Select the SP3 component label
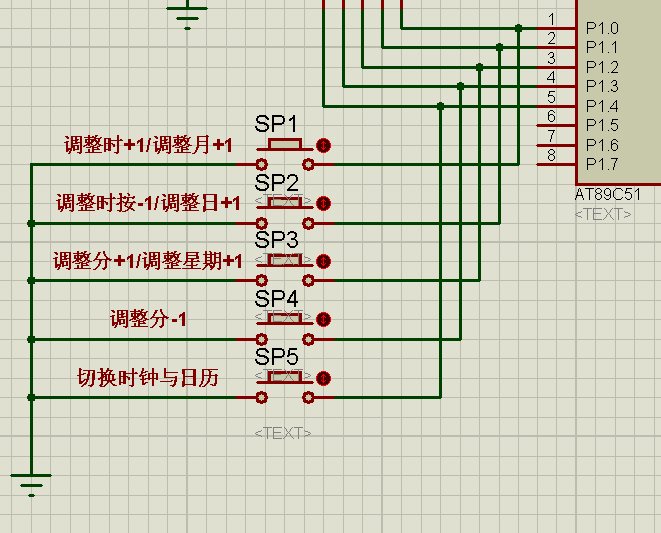Image resolution: width=661 pixels, height=533 pixels. pyautogui.click(x=276, y=240)
